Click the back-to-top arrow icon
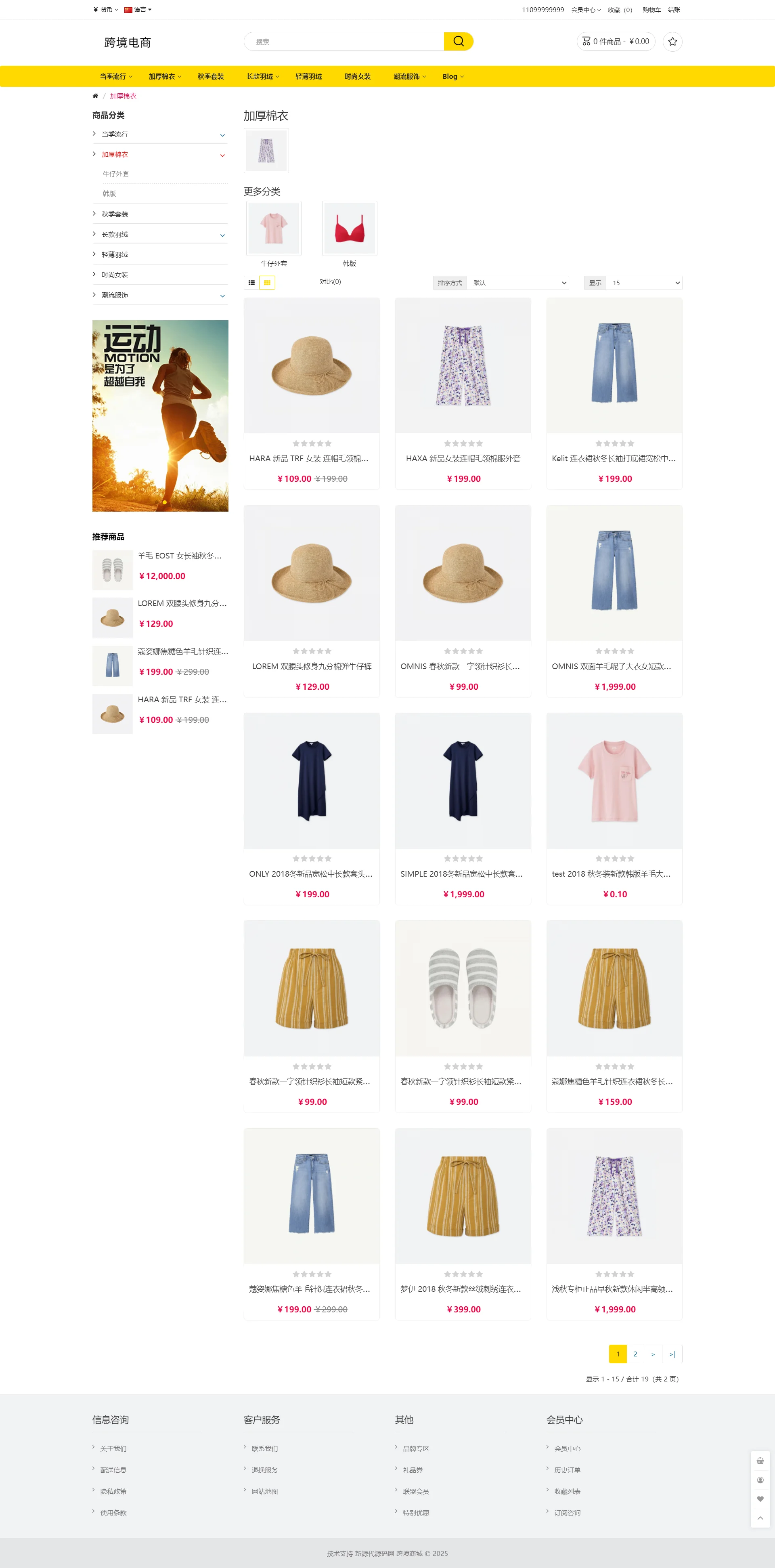 [760, 1518]
